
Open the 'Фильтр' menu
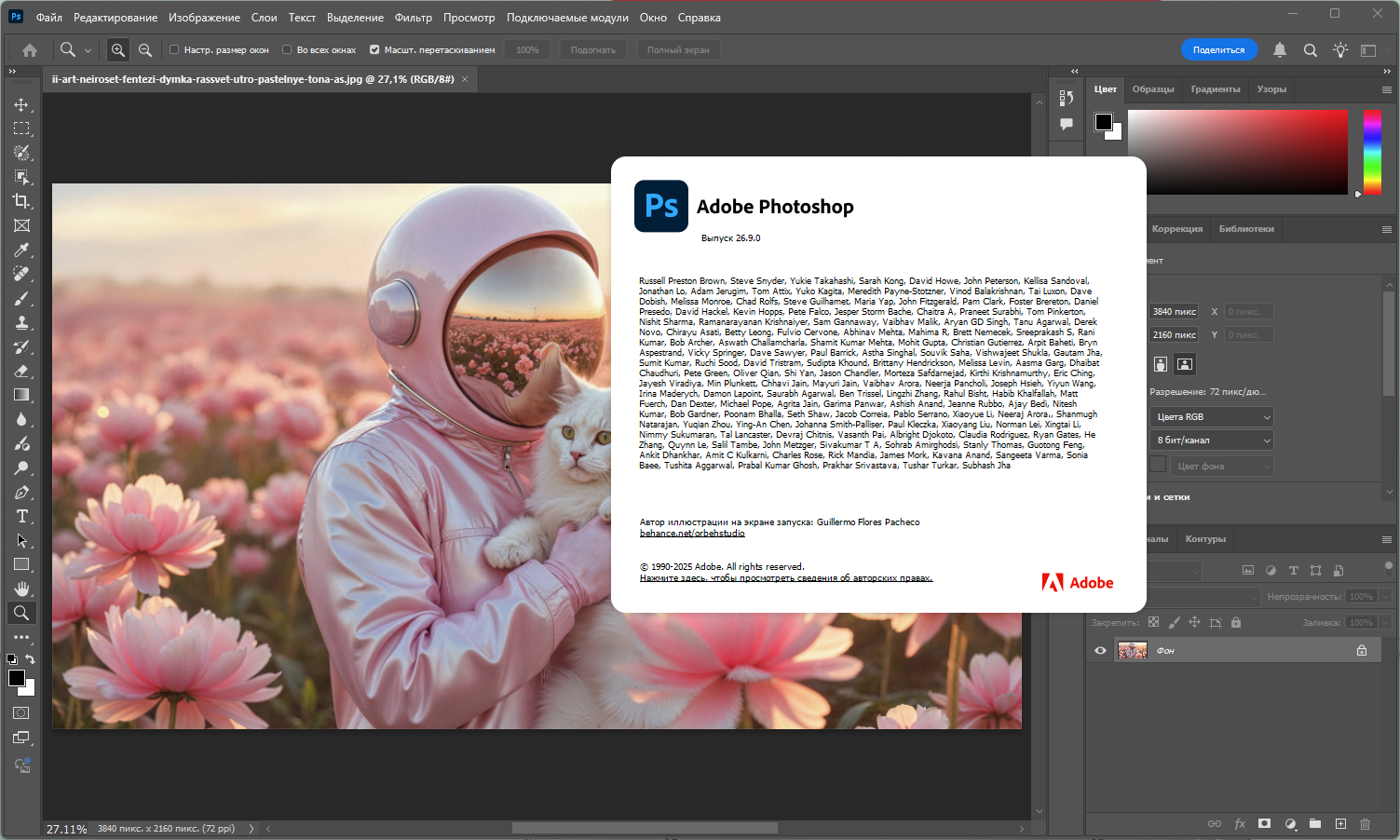point(414,18)
